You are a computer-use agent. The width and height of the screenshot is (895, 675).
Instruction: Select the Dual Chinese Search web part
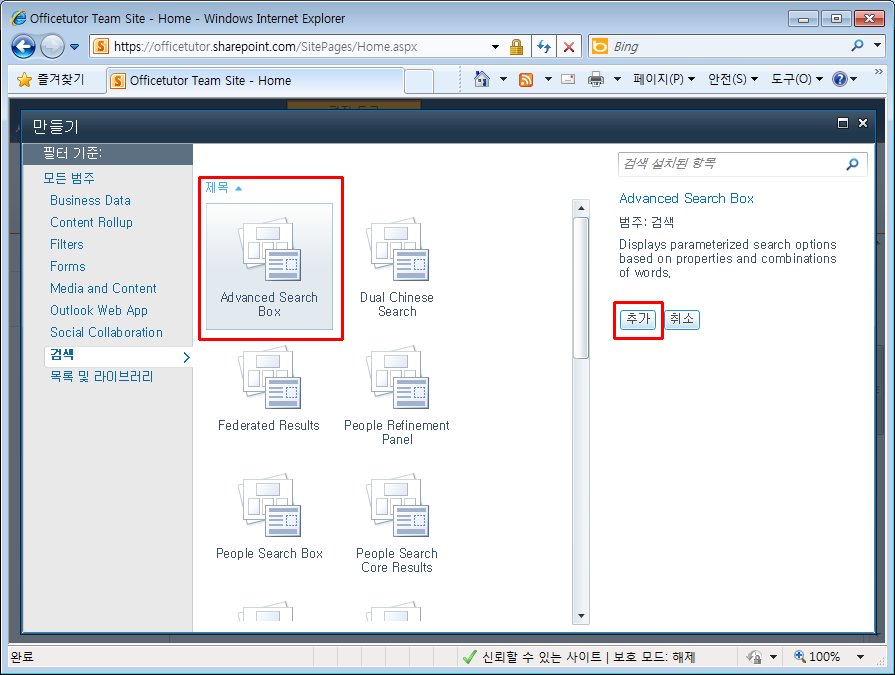click(397, 266)
